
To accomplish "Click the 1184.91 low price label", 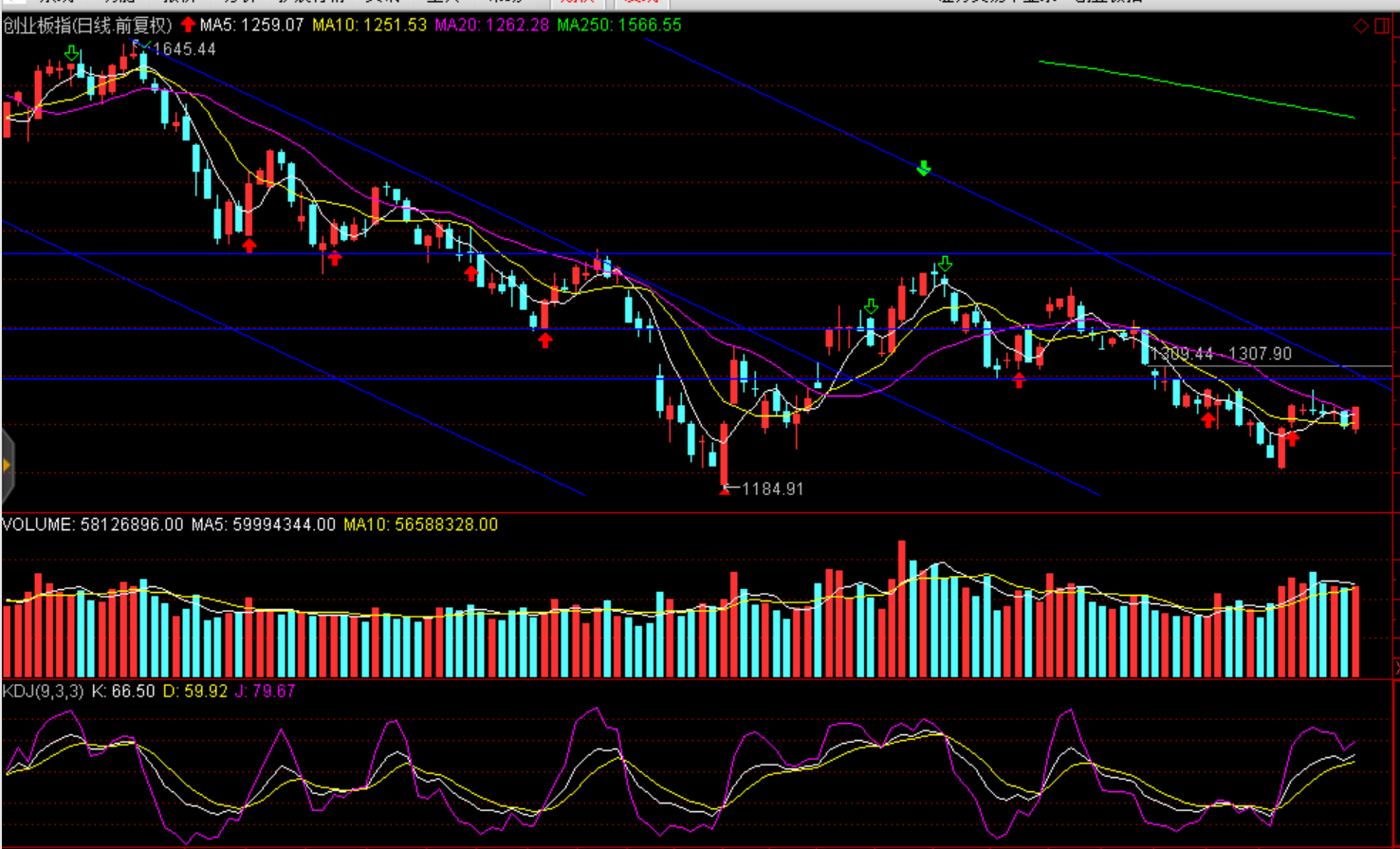I will click(772, 489).
